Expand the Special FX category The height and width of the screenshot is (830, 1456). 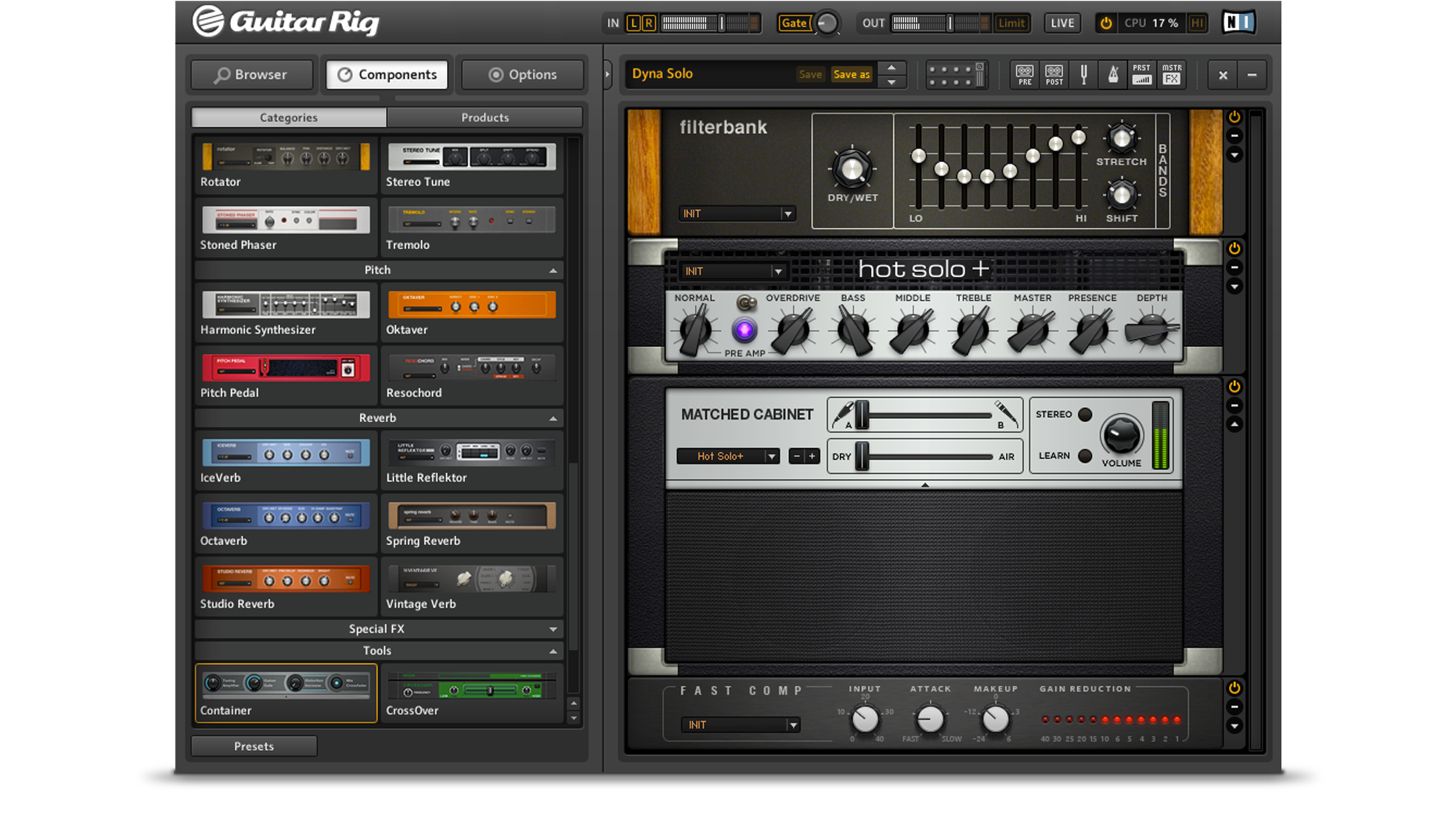[x=377, y=629]
